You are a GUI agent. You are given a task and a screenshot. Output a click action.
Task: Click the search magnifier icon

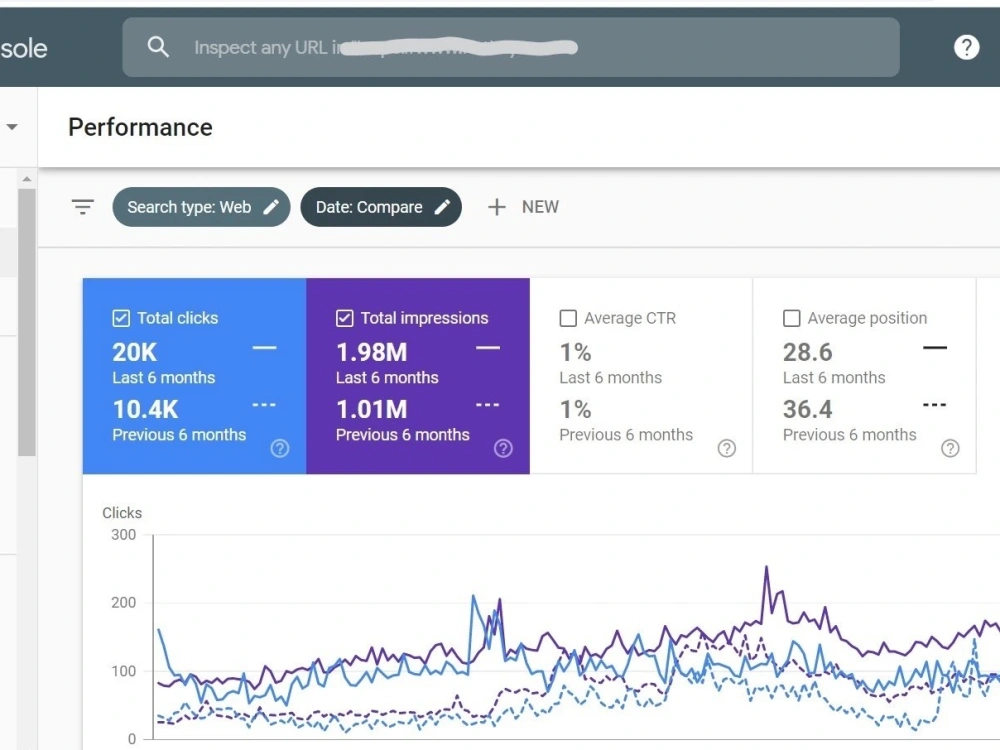tap(158, 47)
